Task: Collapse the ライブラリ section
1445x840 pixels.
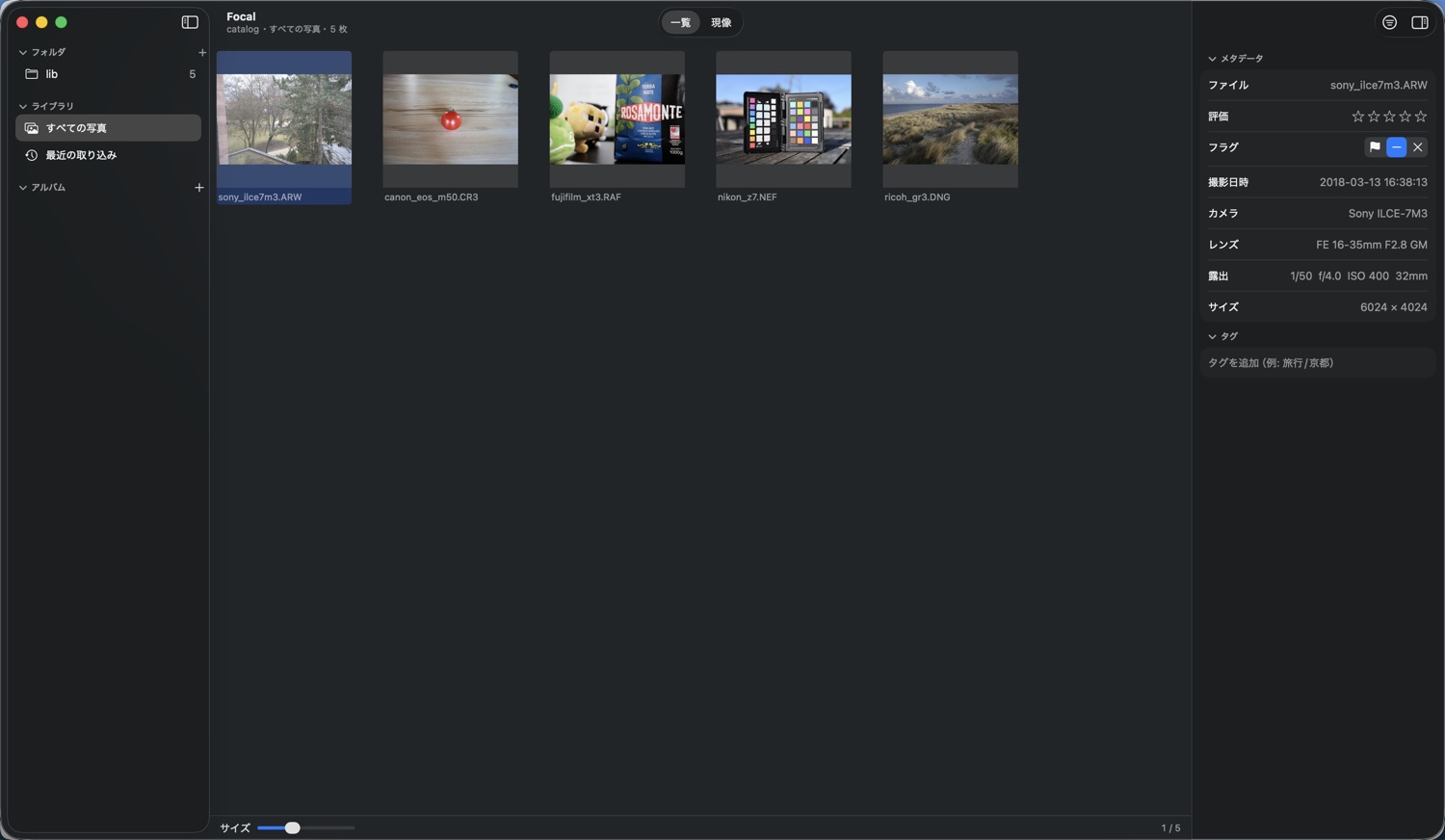Action: [23, 106]
